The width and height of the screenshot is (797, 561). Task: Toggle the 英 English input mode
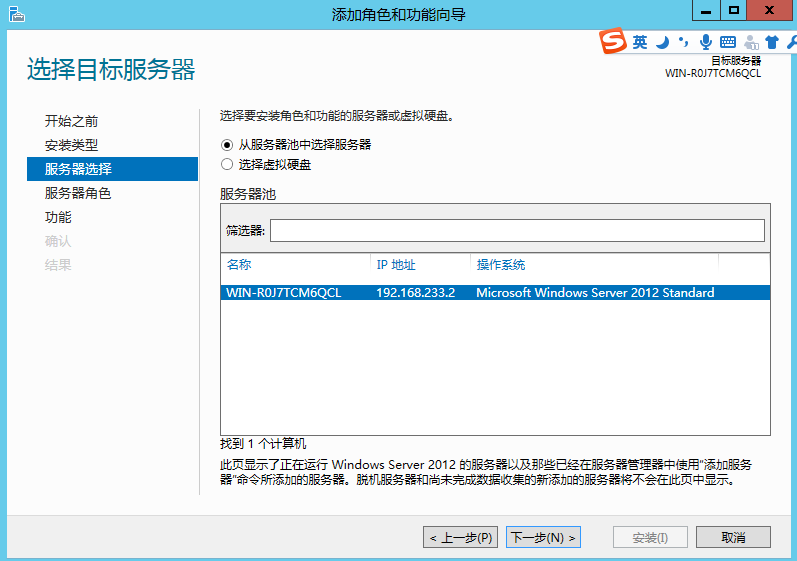[x=640, y=42]
